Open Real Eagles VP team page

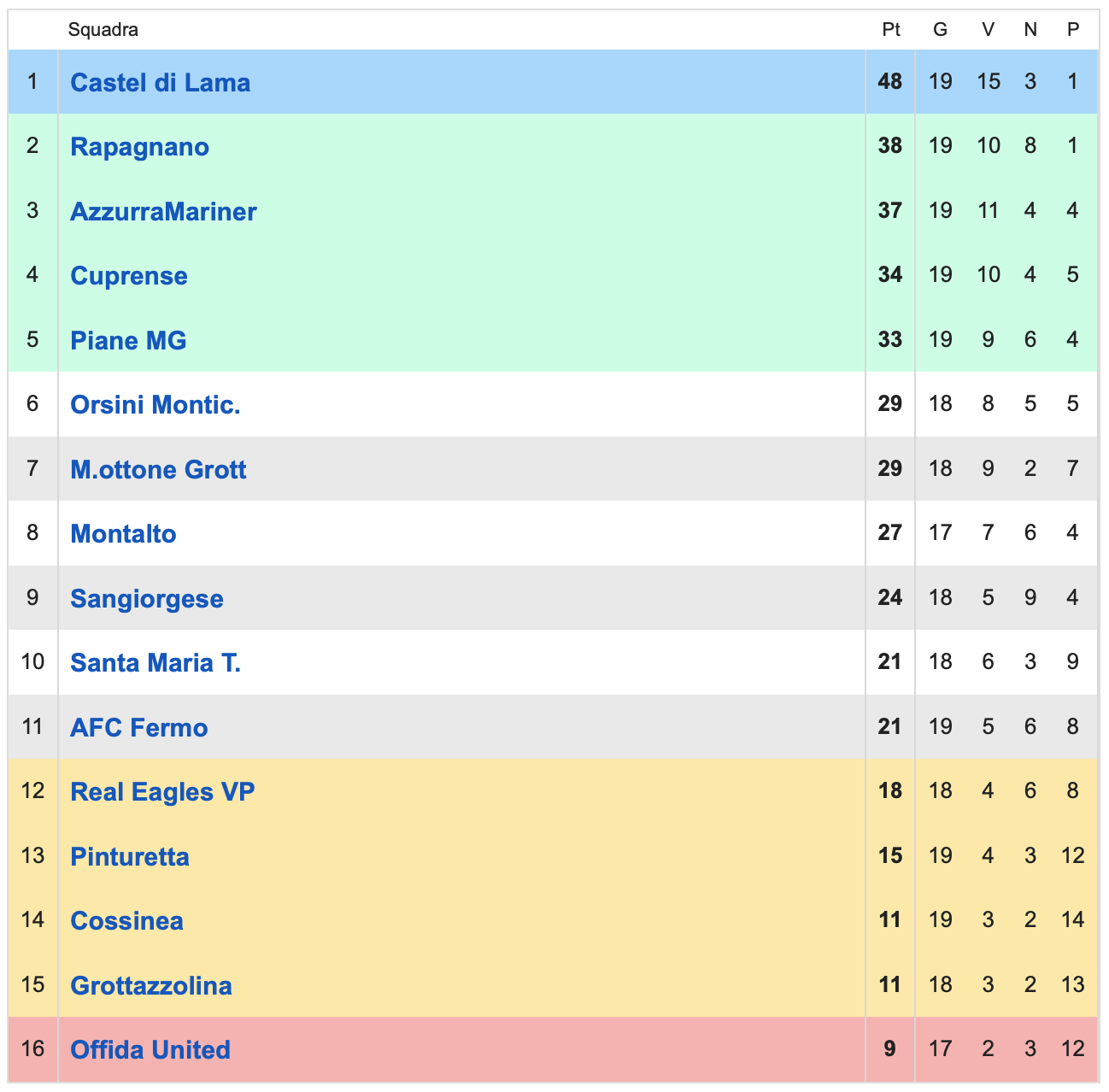(162, 792)
